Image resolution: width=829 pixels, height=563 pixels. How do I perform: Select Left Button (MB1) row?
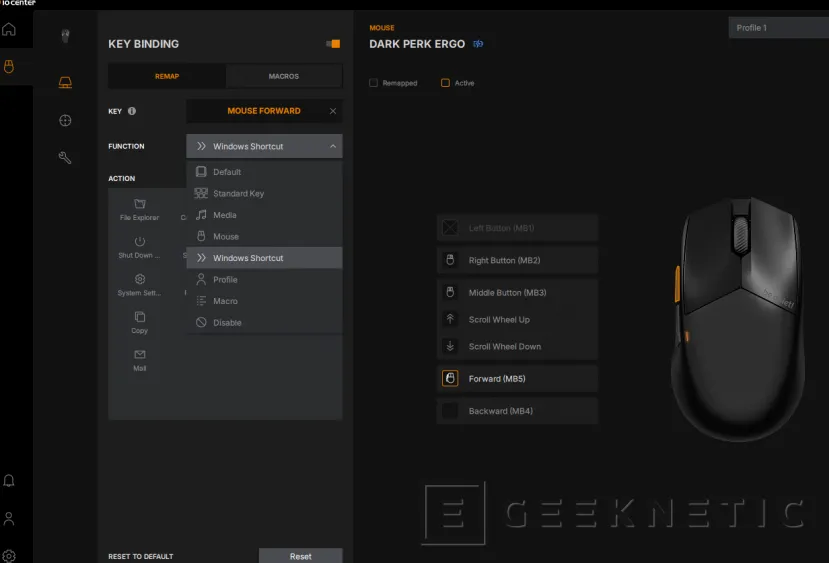click(x=517, y=228)
